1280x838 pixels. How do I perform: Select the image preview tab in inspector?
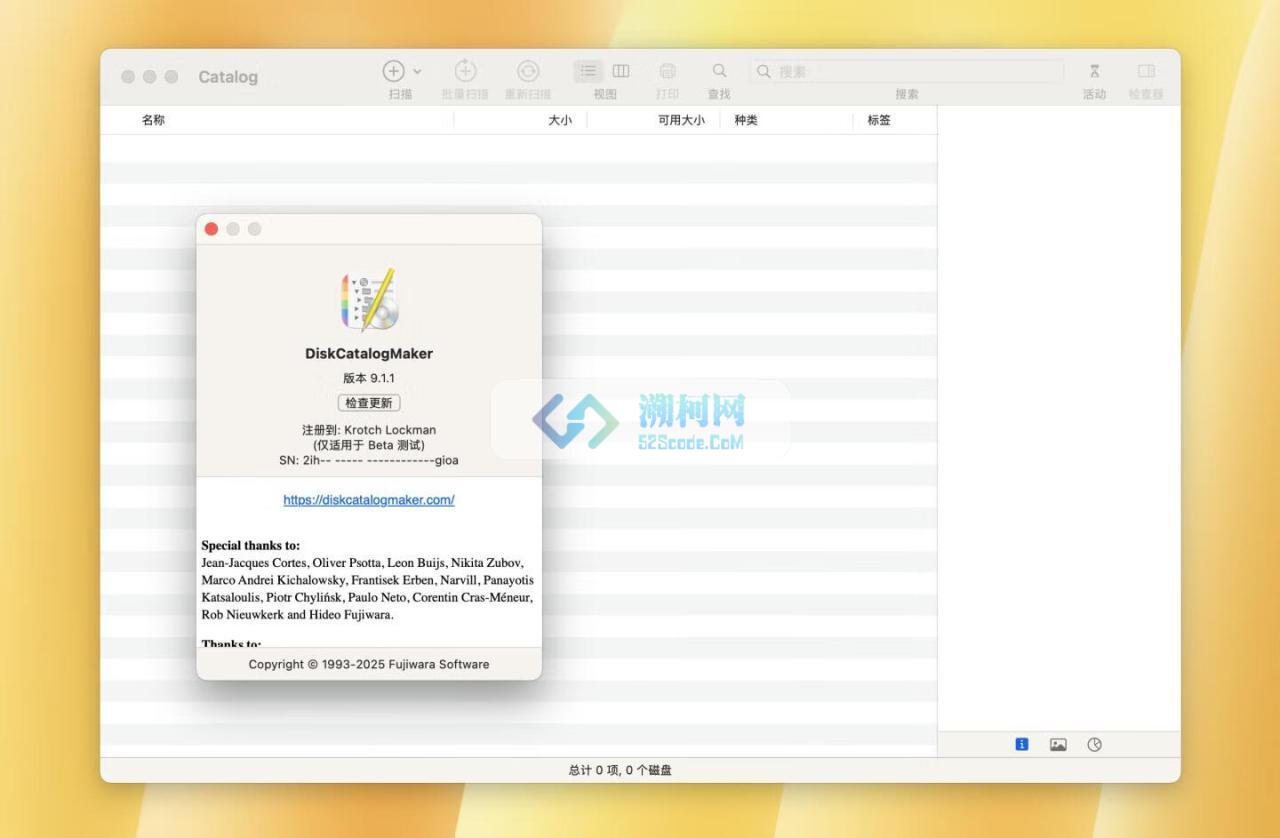pyautogui.click(x=1058, y=744)
